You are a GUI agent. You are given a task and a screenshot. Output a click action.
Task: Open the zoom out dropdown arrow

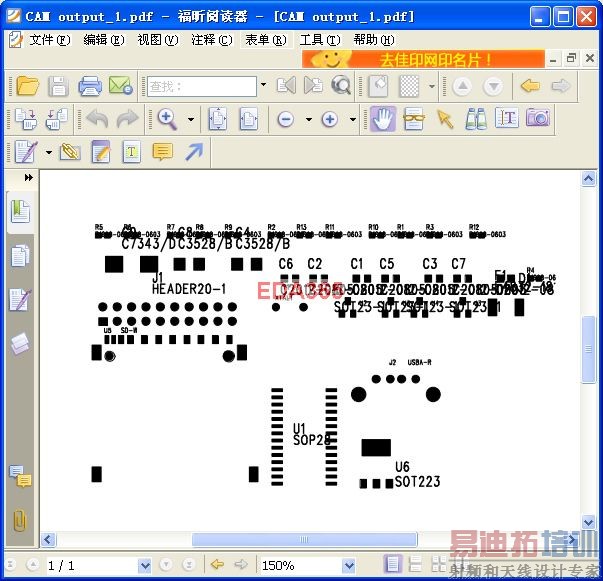[309, 119]
